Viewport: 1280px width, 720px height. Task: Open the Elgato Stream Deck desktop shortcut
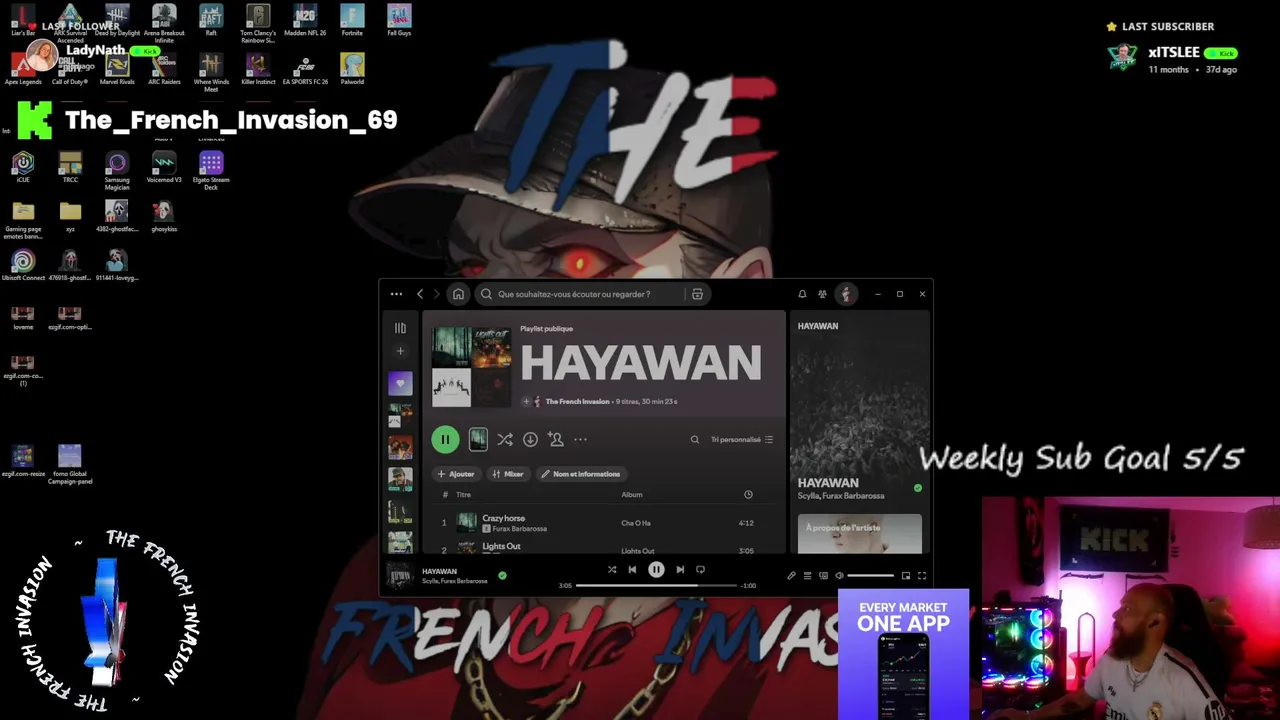(x=211, y=171)
